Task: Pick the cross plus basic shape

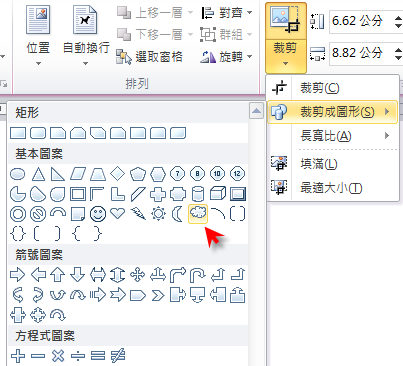Action: pyautogui.click(x=158, y=194)
